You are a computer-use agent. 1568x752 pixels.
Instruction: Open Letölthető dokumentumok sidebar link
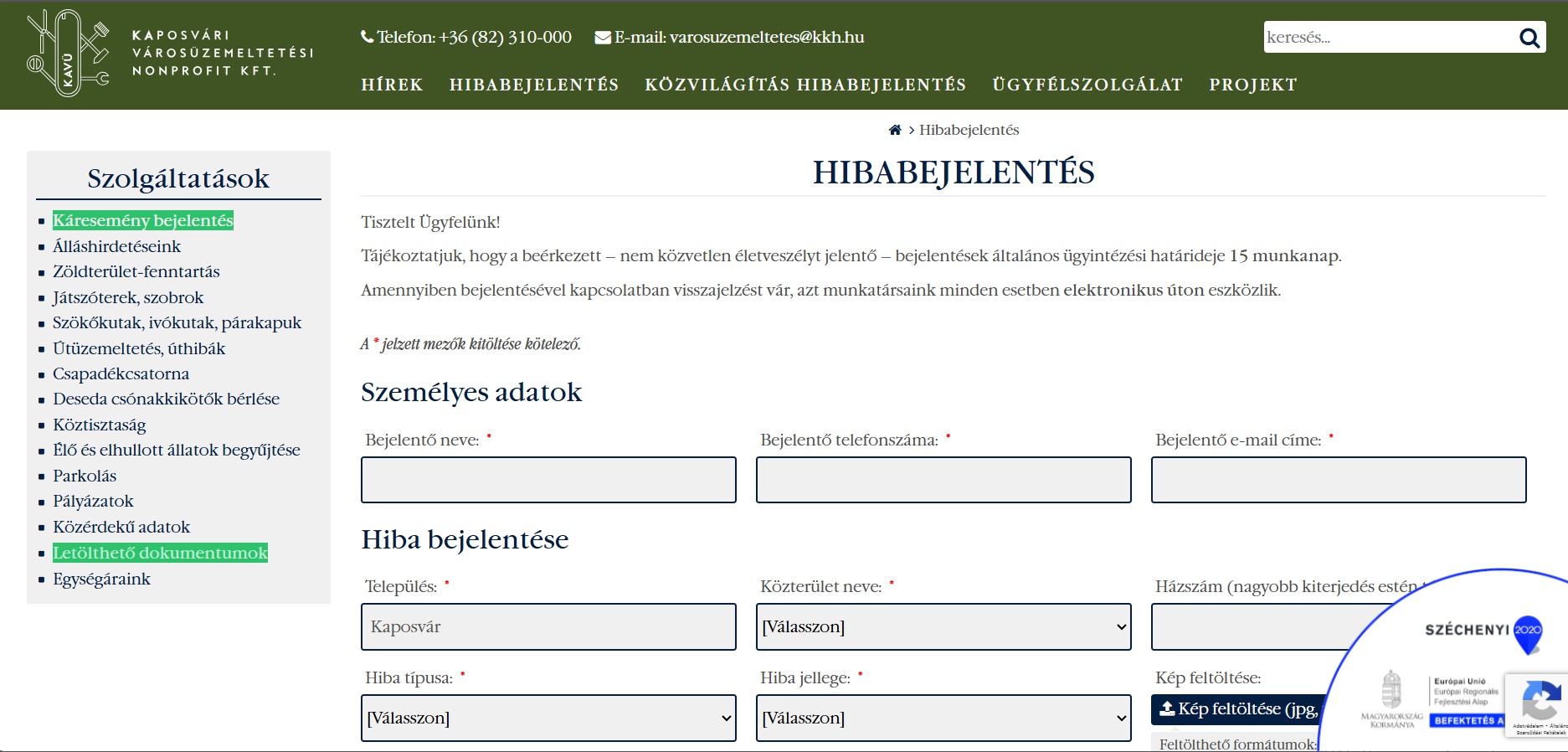tap(160, 553)
